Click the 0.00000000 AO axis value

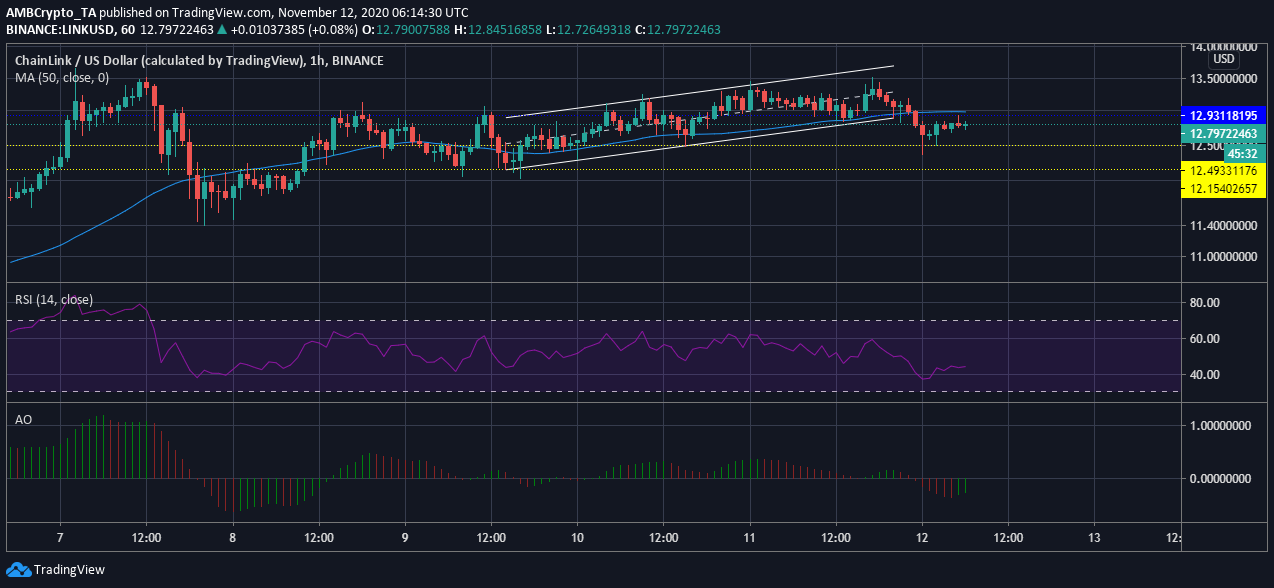click(x=1223, y=479)
